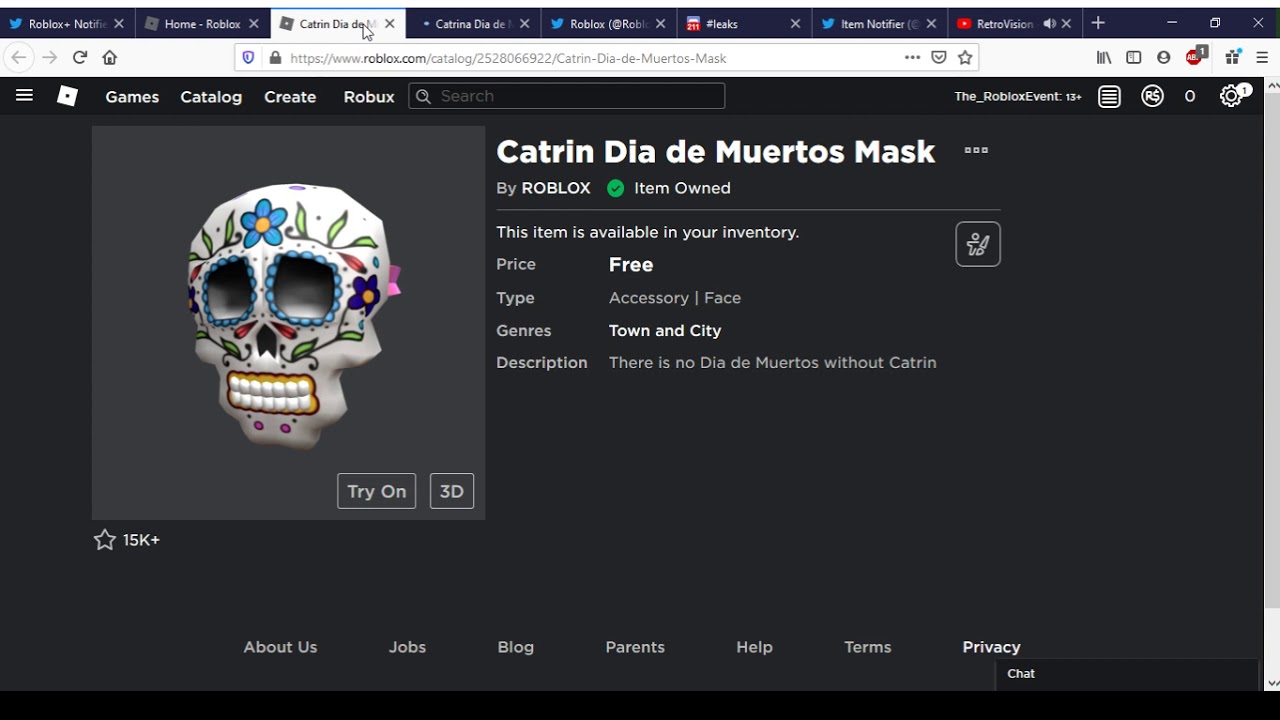1280x720 pixels.
Task: Open the Robux navigation link
Action: point(369,97)
